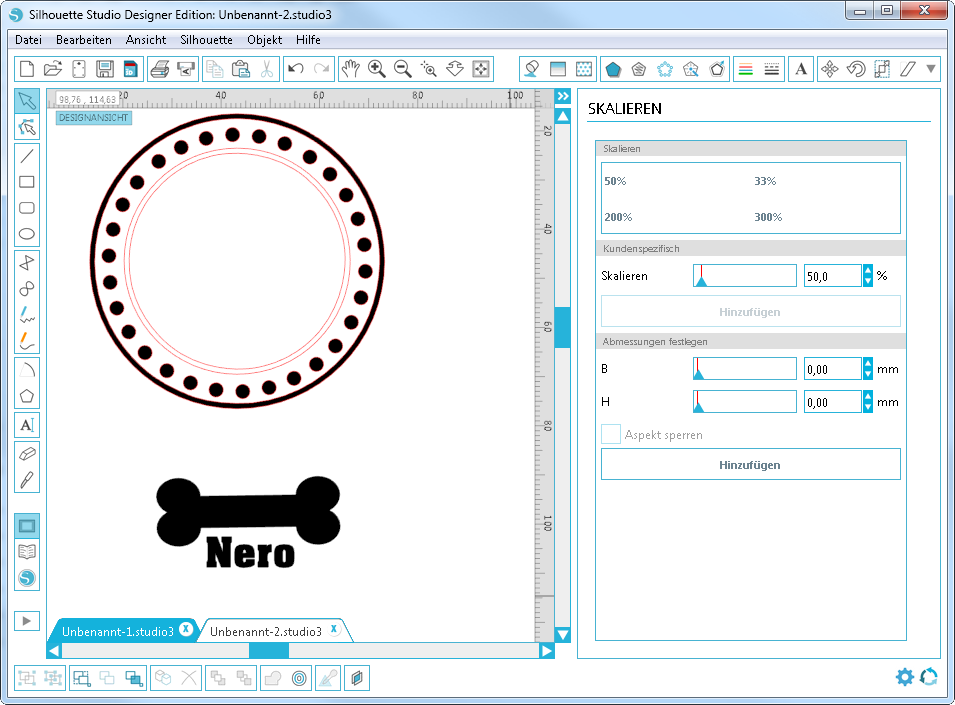The width and height of the screenshot is (955, 705).
Task: Click Hinzufügen under dimensions section
Action: click(x=750, y=465)
